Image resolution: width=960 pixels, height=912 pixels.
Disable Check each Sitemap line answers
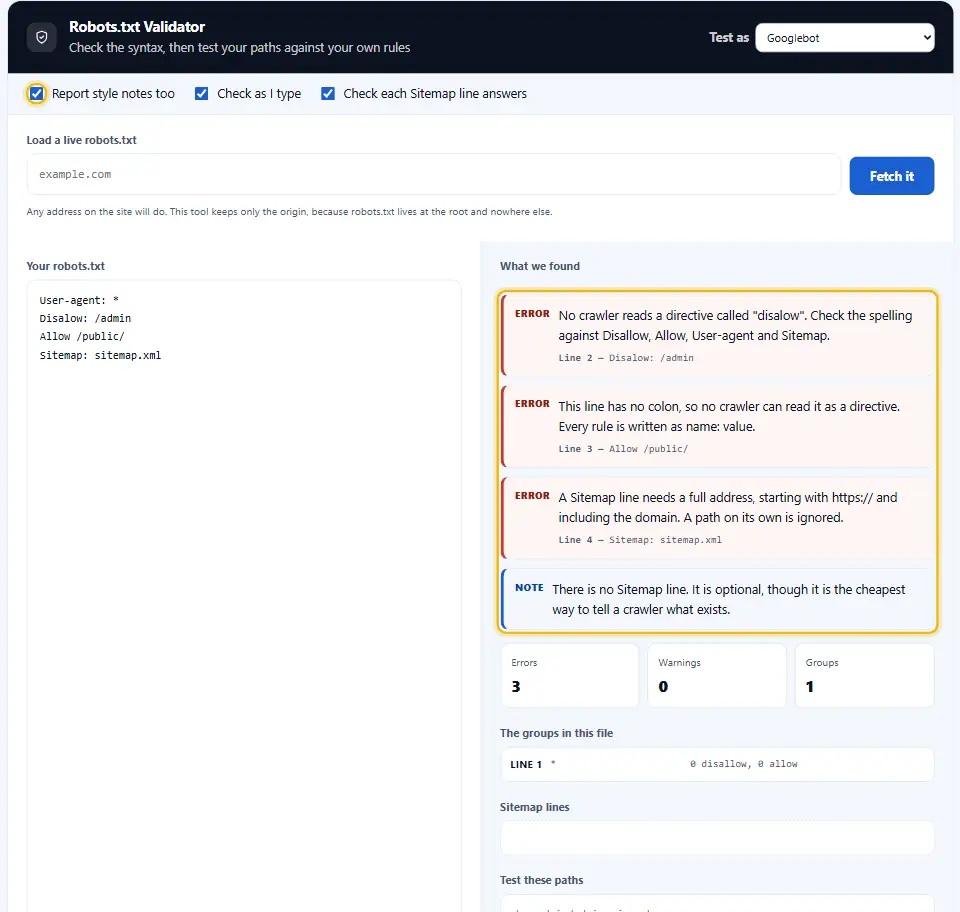click(x=328, y=94)
